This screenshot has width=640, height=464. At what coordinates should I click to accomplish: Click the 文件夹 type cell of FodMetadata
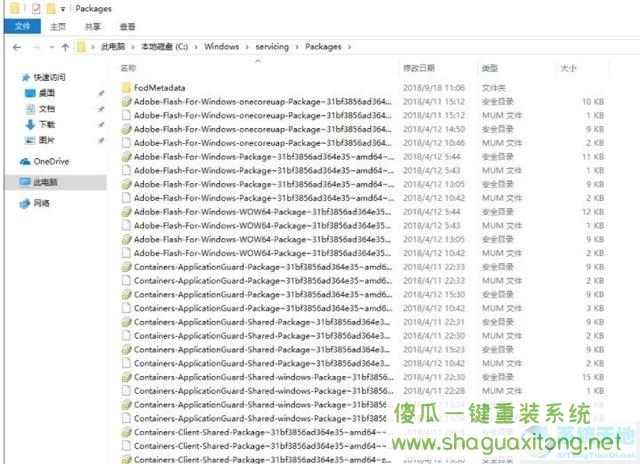click(x=494, y=88)
